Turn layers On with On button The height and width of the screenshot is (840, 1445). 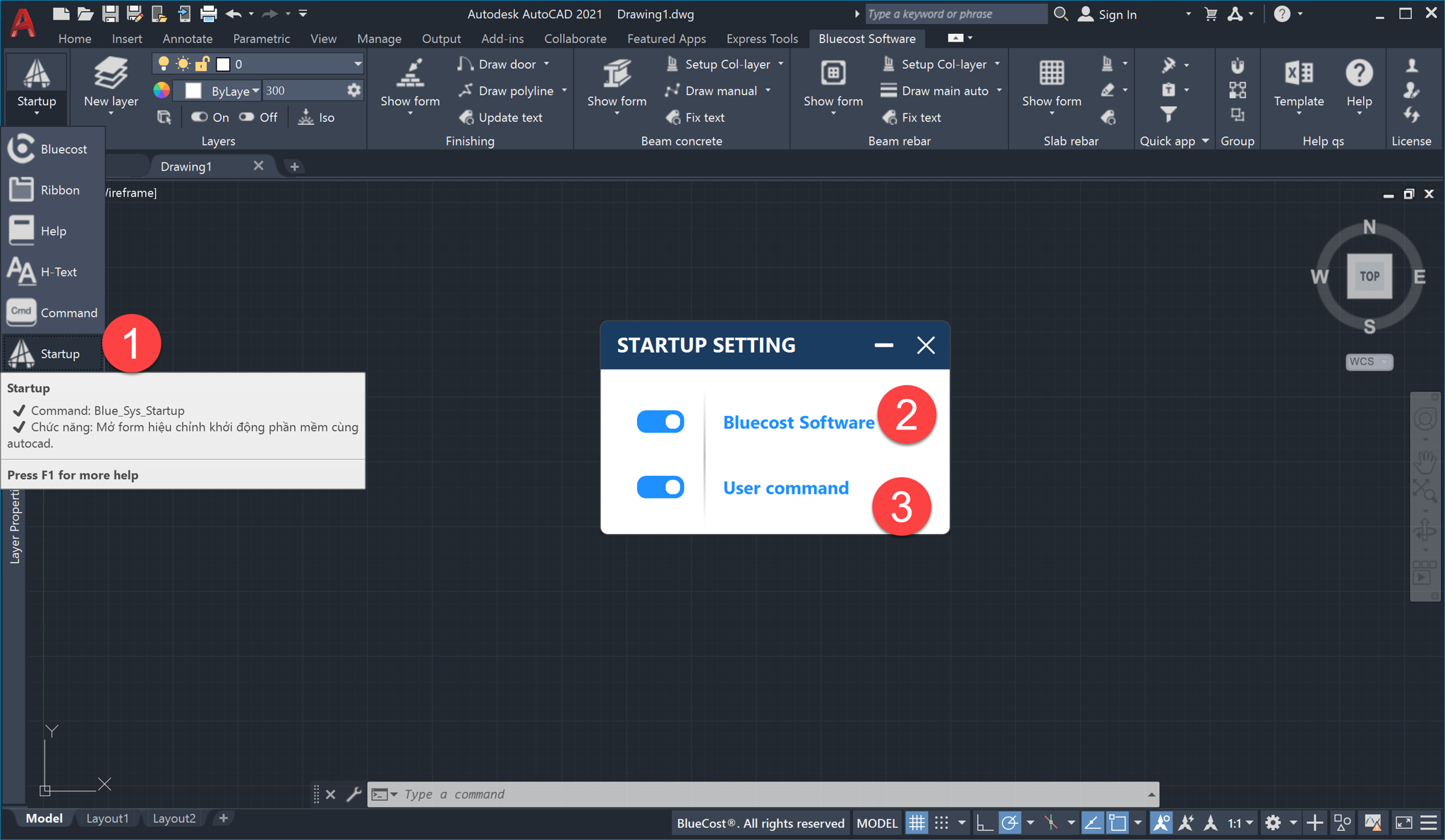(210, 118)
